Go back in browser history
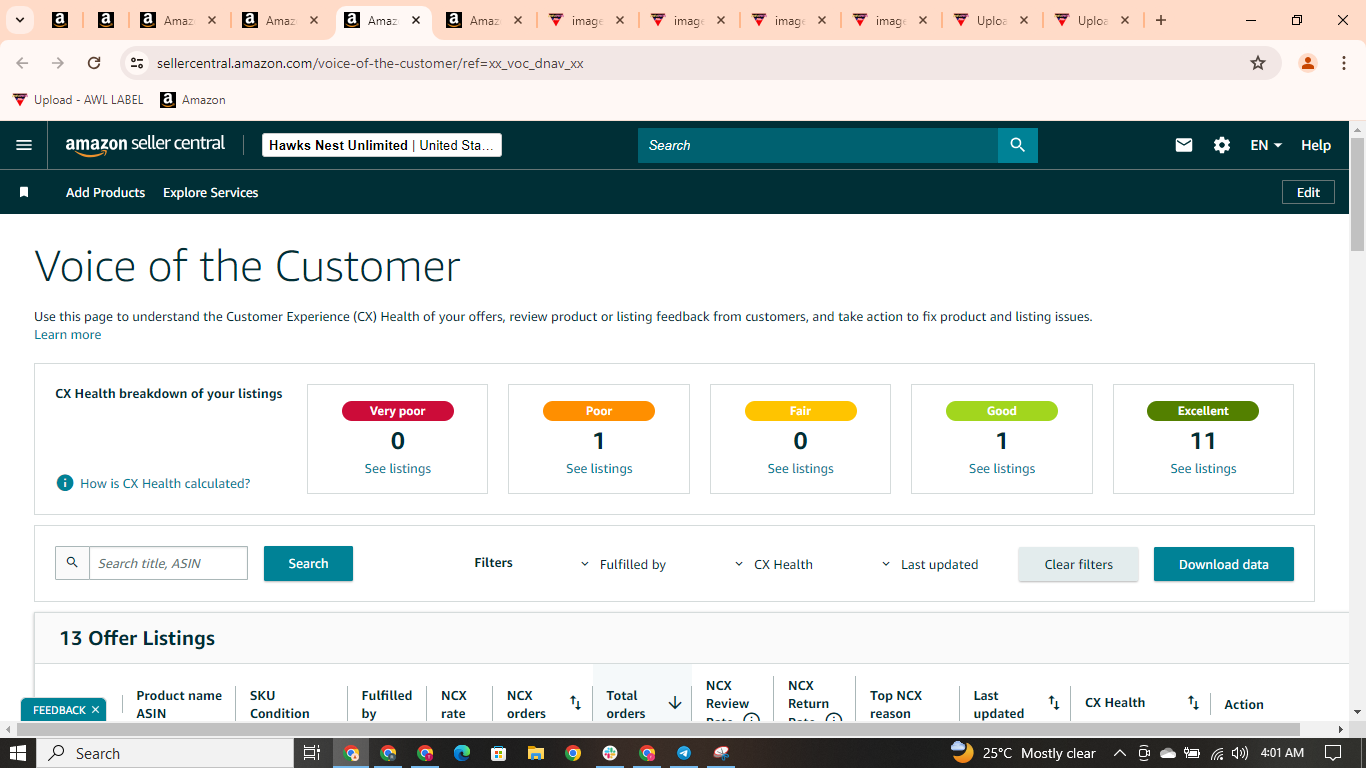Screen dimensions: 1366x768 coord(22,63)
